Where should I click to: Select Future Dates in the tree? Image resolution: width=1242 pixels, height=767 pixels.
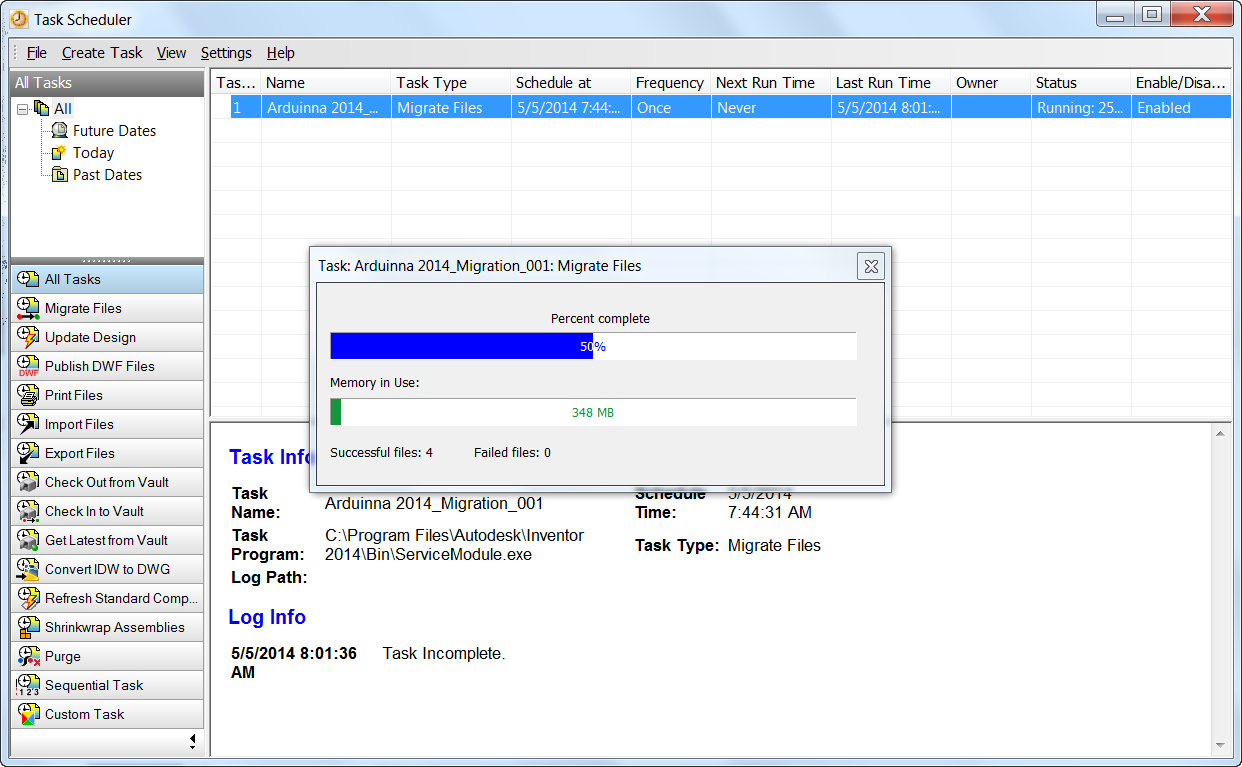[x=114, y=130]
